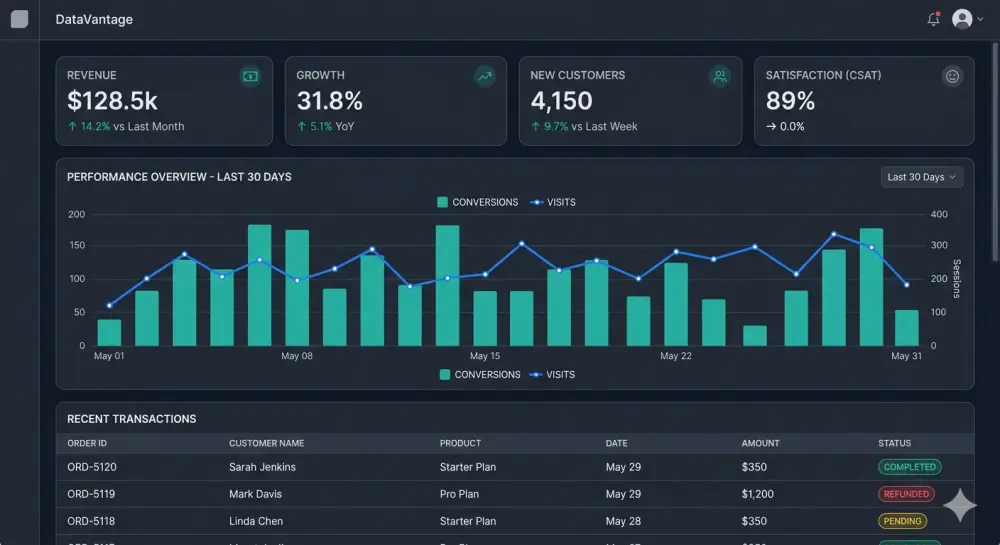Click the Performance Overview heading
This screenshot has width=1000, height=545.
179,177
